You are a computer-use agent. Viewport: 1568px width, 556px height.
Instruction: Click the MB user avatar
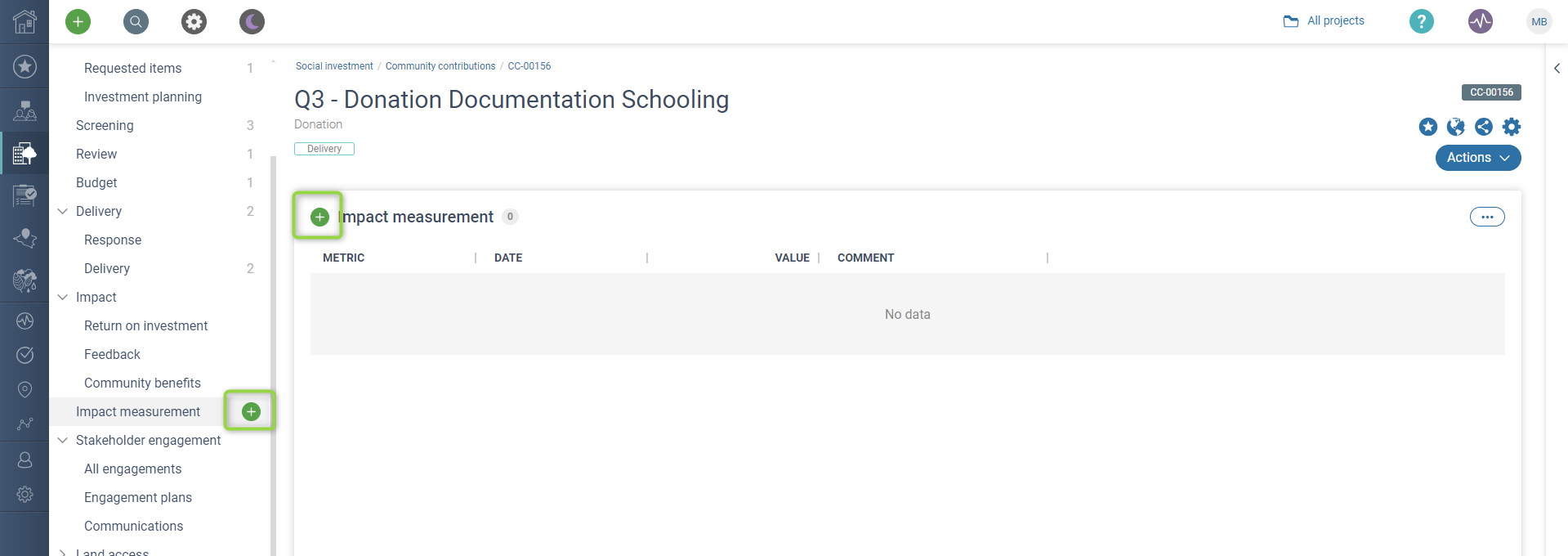[1539, 22]
